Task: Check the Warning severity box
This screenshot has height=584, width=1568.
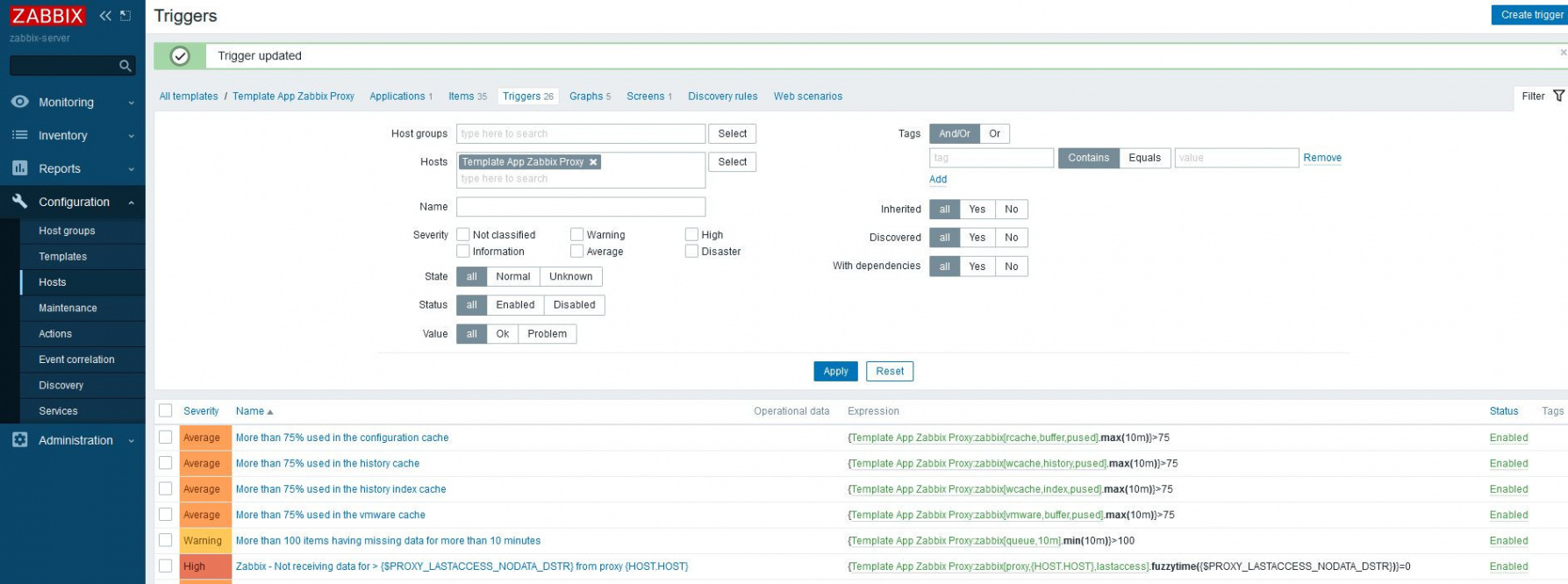Action: [577, 235]
